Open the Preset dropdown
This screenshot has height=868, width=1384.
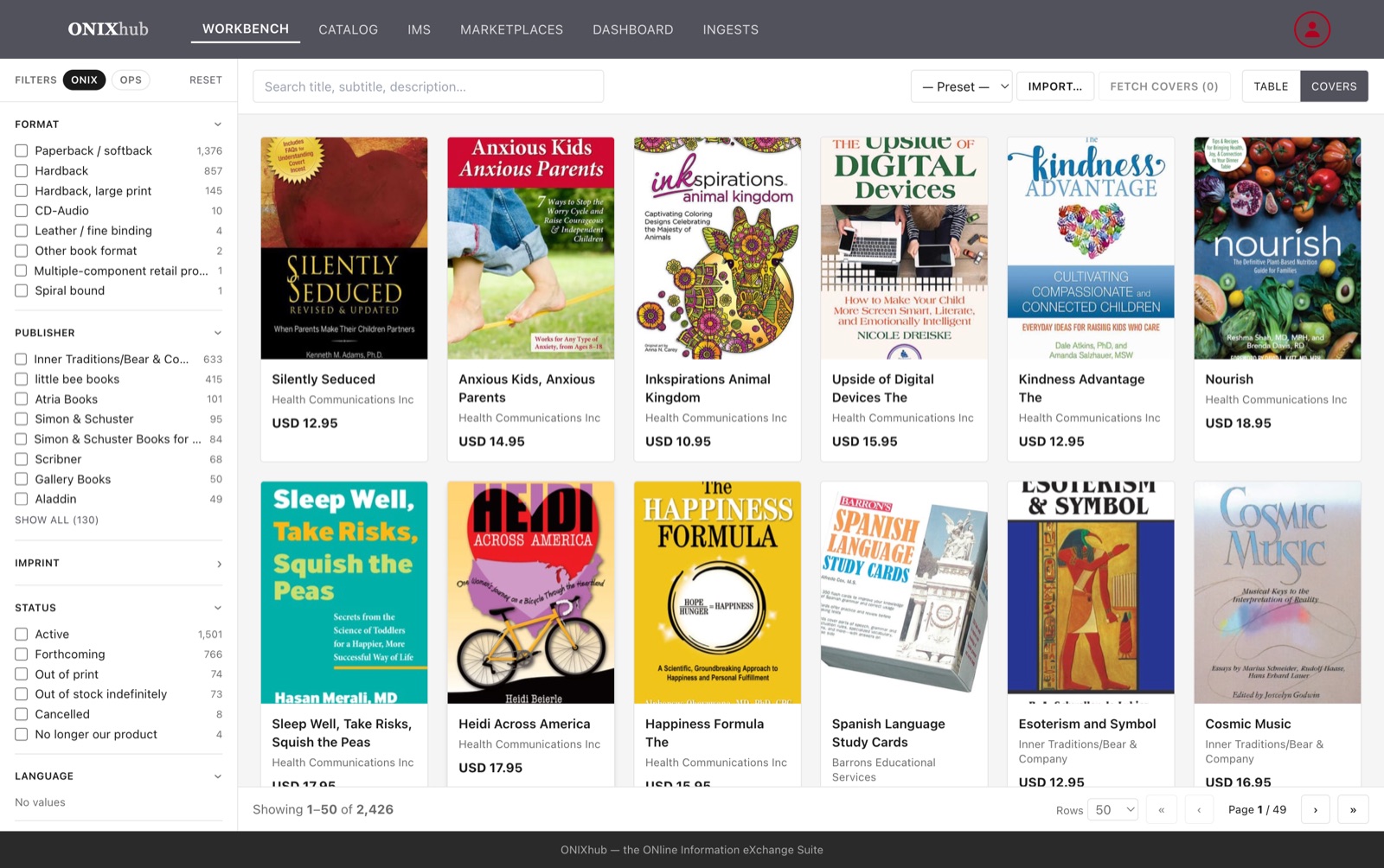(961, 86)
